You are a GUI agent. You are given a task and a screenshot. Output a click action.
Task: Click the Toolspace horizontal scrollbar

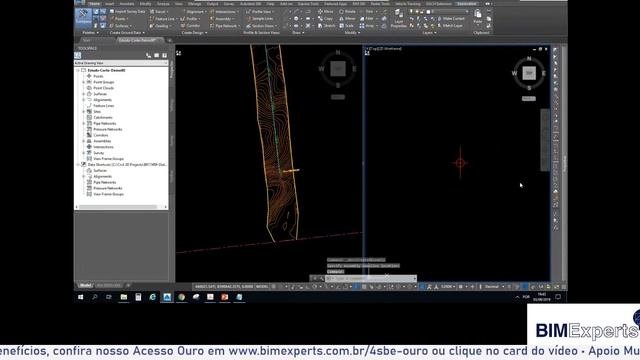click(118, 207)
